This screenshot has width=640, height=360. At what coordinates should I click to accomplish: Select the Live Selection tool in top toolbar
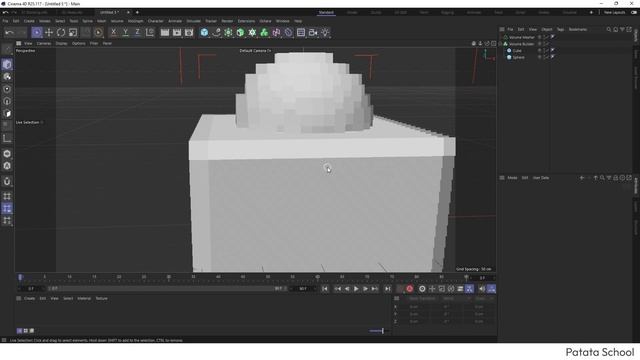[37, 32]
